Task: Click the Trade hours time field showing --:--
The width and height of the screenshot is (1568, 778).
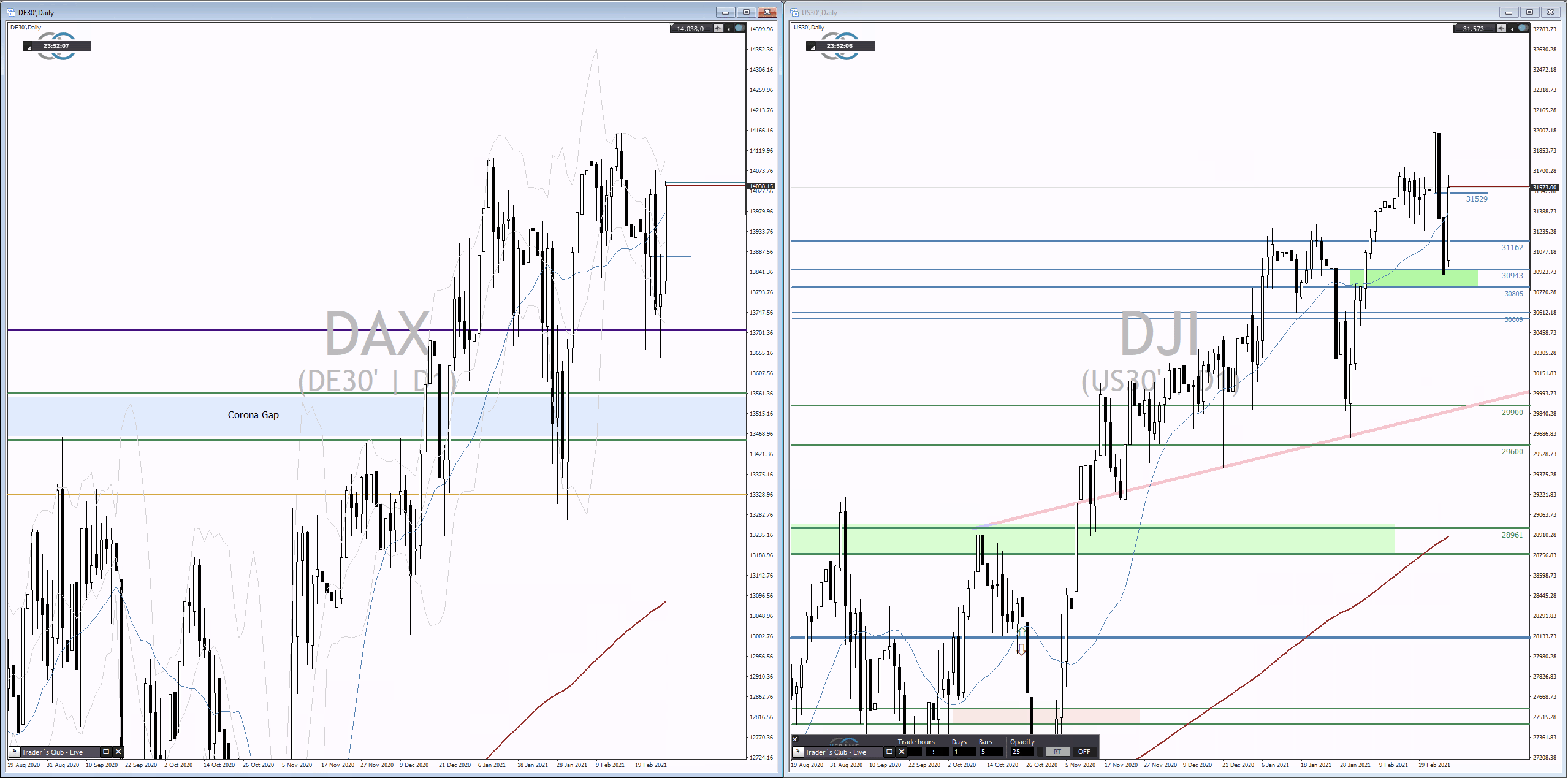Action: [x=937, y=752]
